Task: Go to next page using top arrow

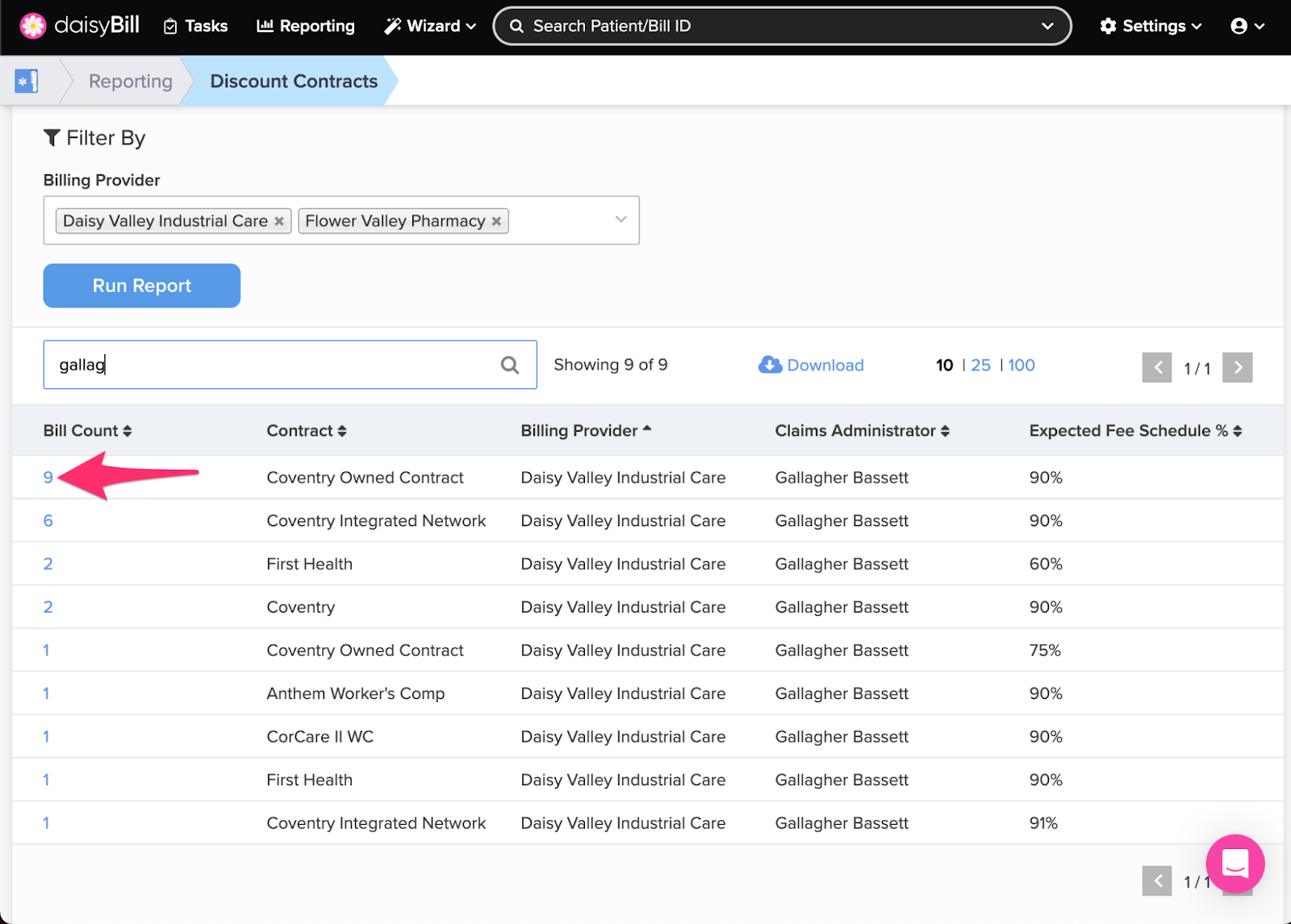Action: pos(1238,368)
